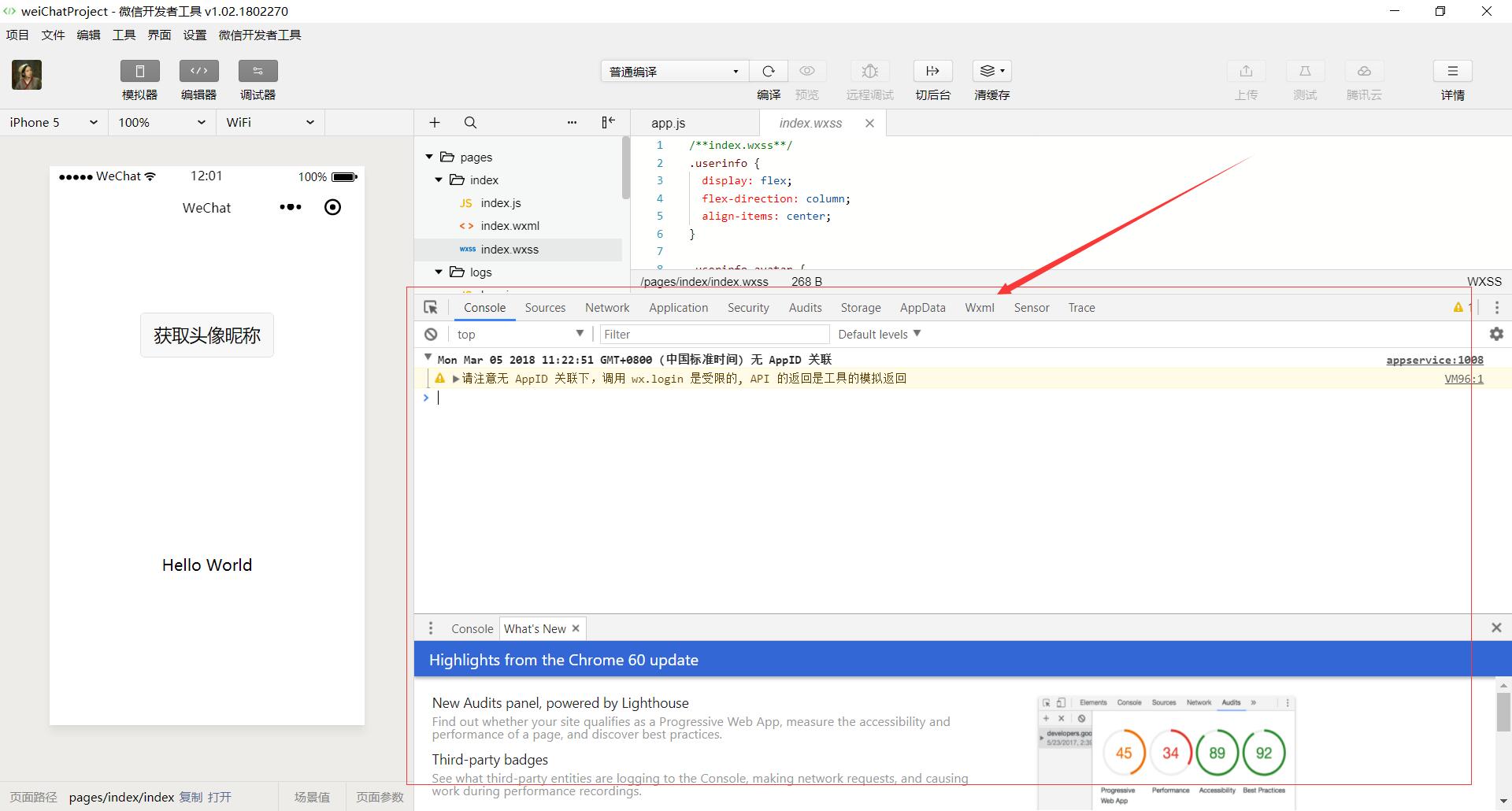Click the Tencent Cloud icon

point(1364,71)
